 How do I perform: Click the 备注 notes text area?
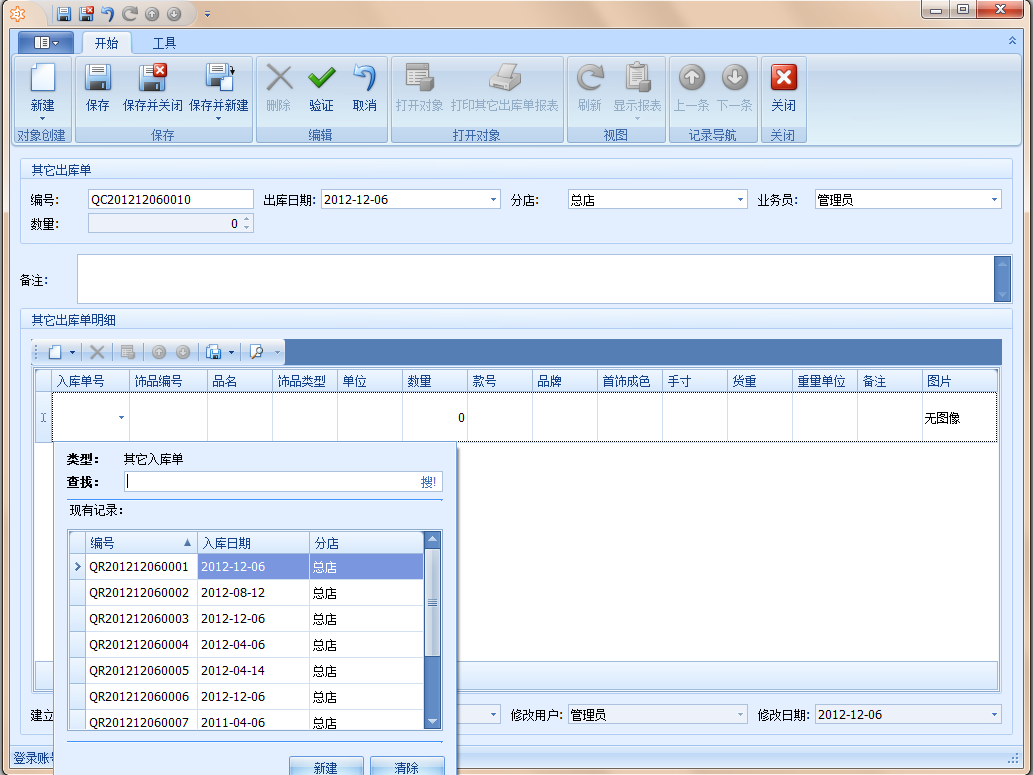click(x=535, y=279)
